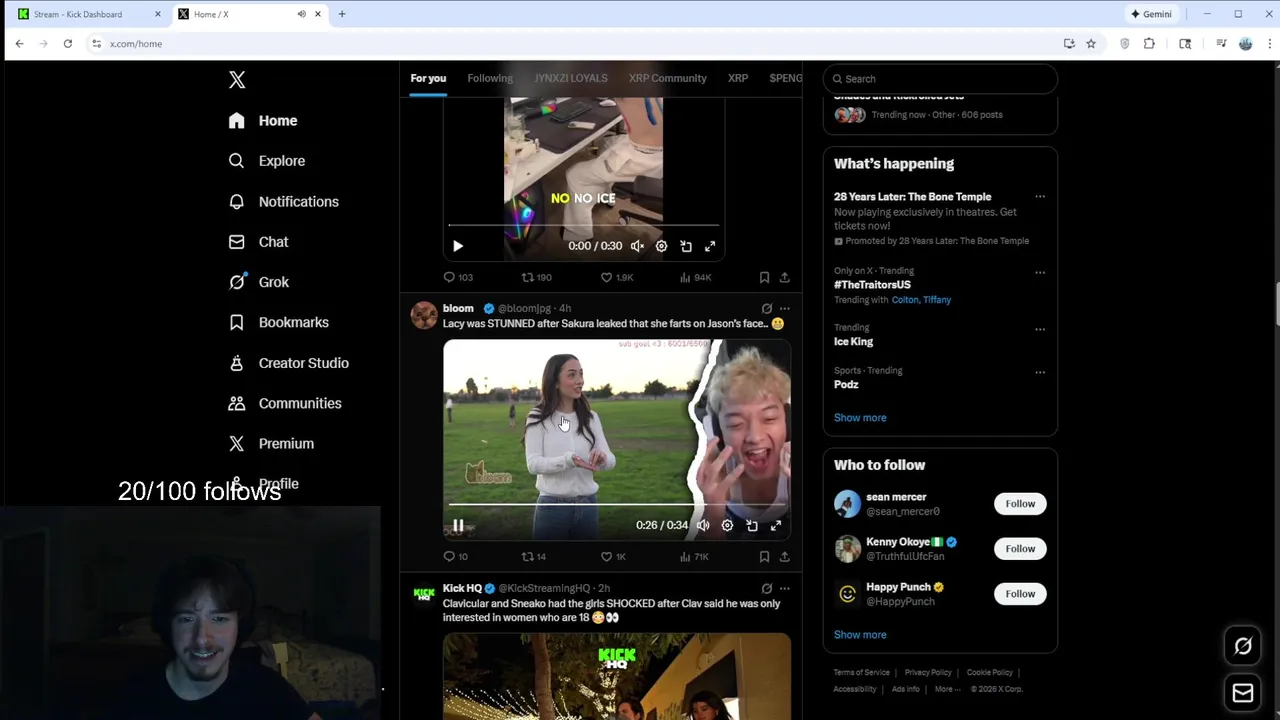Open Premium in the sidebar

click(x=271, y=443)
